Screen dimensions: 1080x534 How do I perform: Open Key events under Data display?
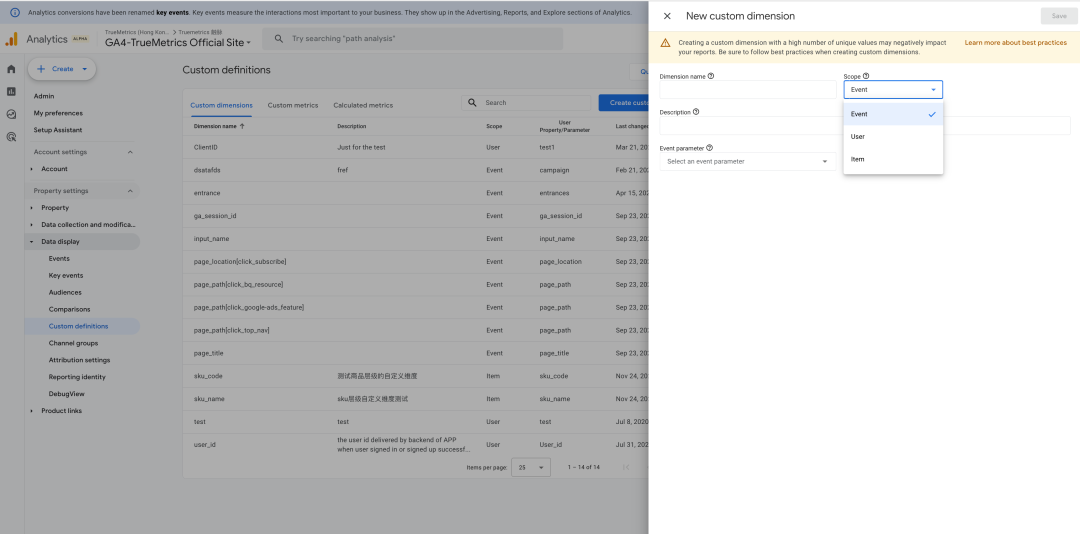tap(65, 276)
